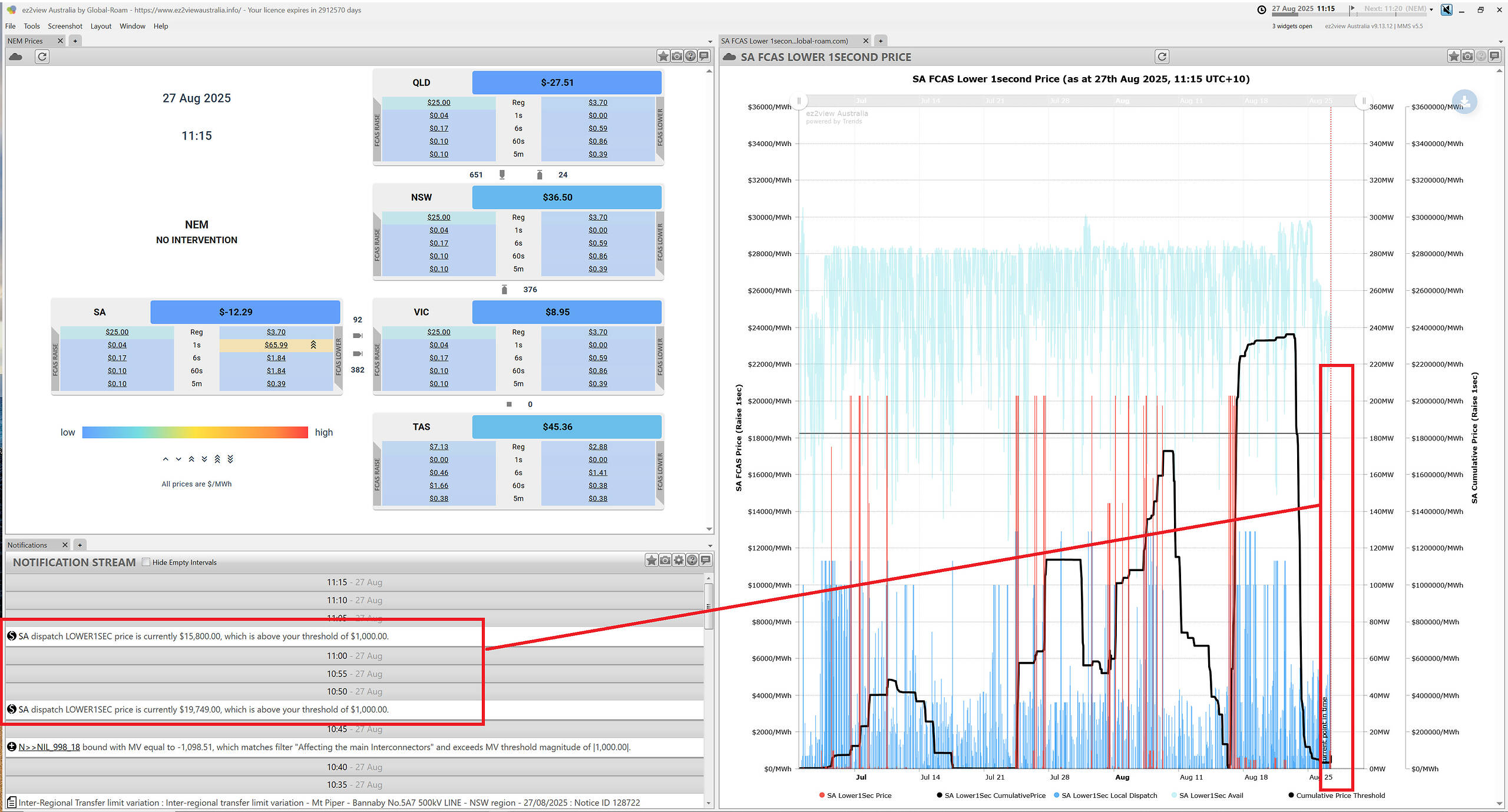Add a new tab beside Notifications tab
This screenshot has width=1508, height=812.
click(x=80, y=545)
